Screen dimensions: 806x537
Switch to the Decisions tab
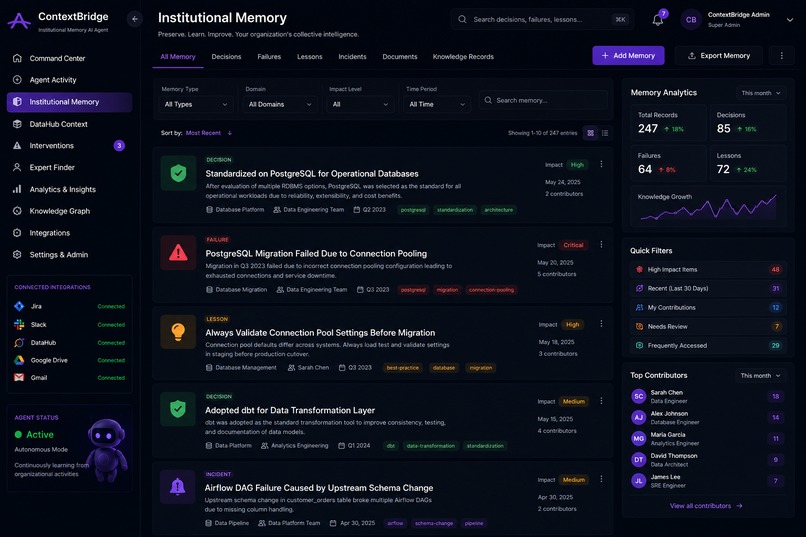[226, 57]
